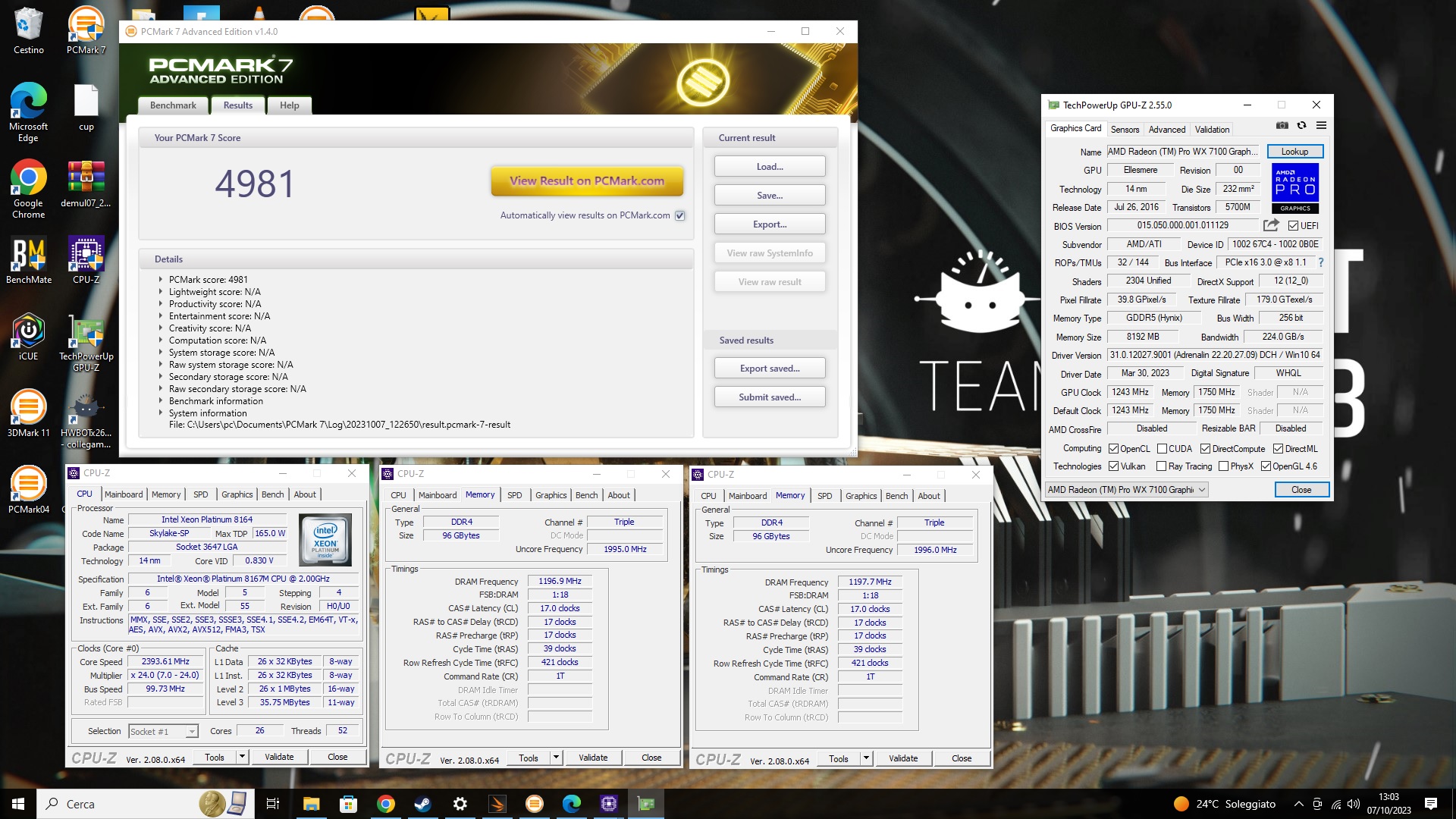Toggle the Ray Tracing checkbox

tap(1161, 466)
